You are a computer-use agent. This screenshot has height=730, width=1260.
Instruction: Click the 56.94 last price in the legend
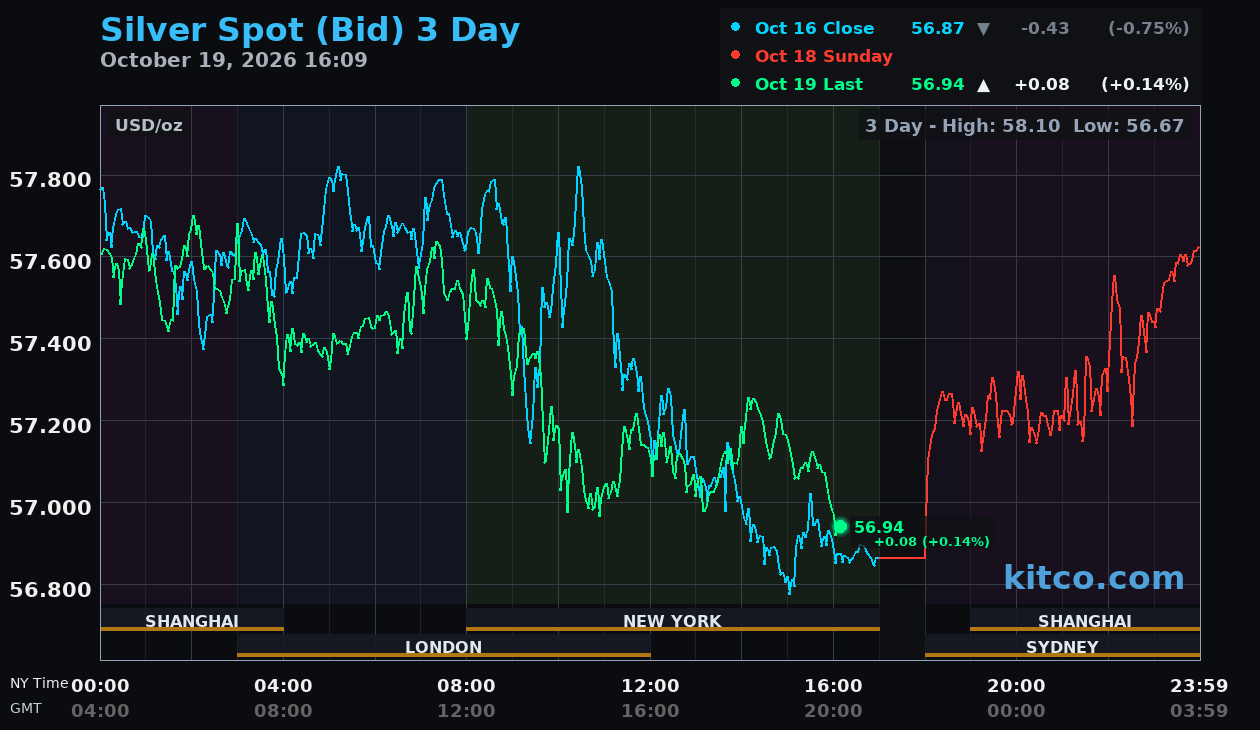point(938,84)
